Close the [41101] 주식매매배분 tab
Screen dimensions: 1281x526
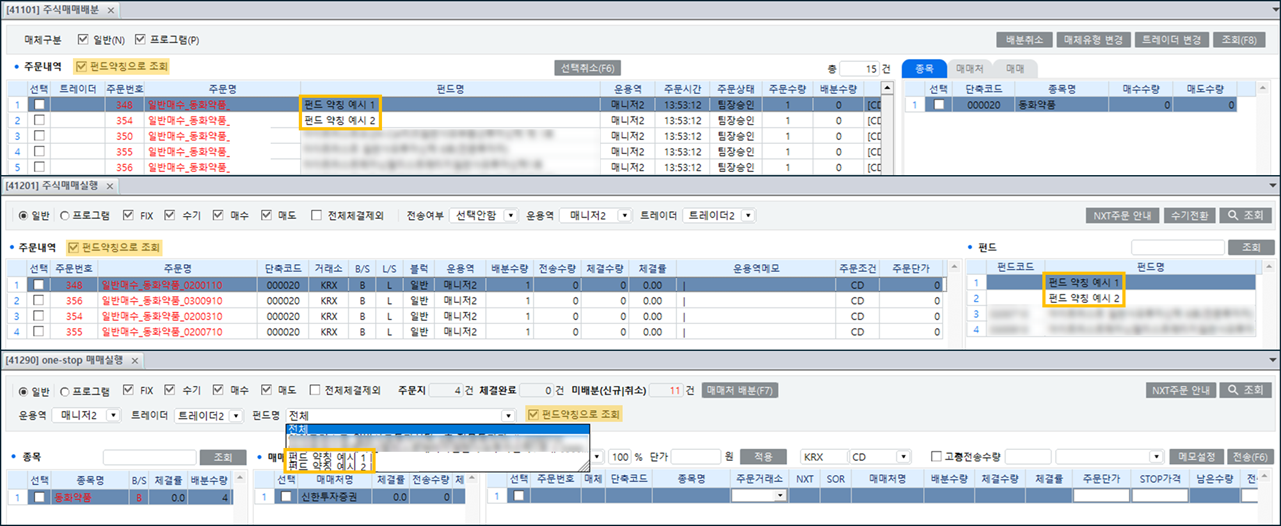111,10
